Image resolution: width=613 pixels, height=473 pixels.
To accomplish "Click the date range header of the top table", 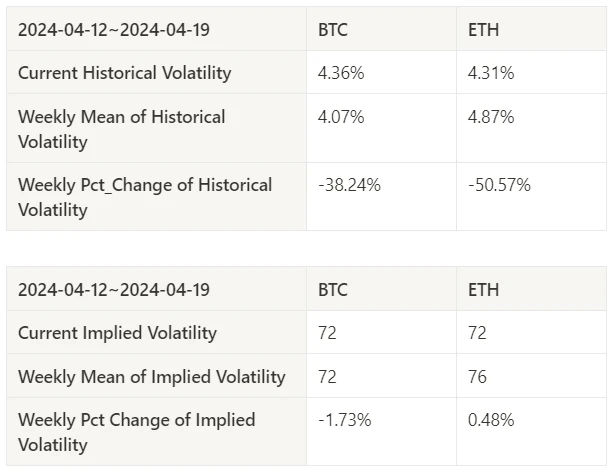I will tap(113, 30).
